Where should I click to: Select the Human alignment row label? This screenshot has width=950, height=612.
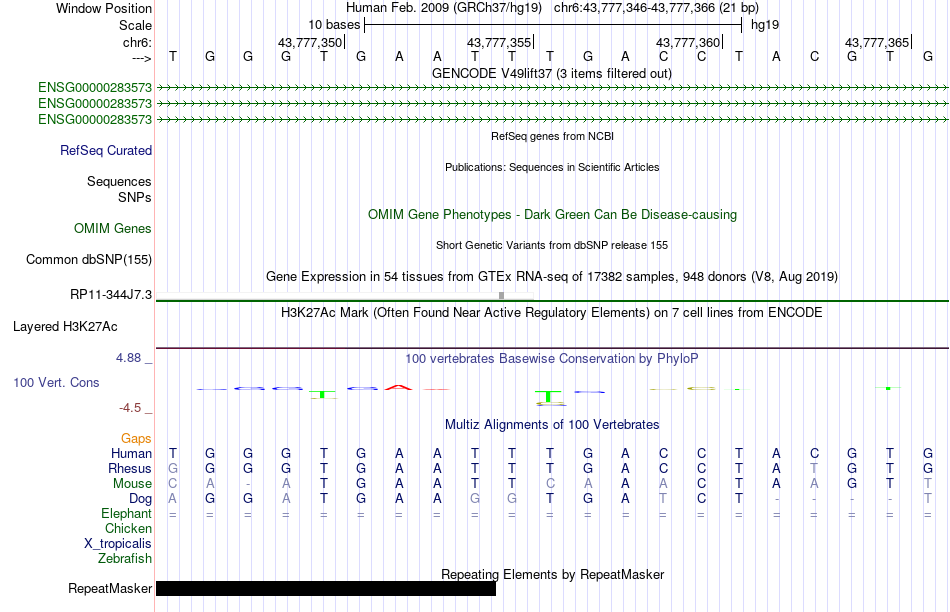[x=131, y=453]
